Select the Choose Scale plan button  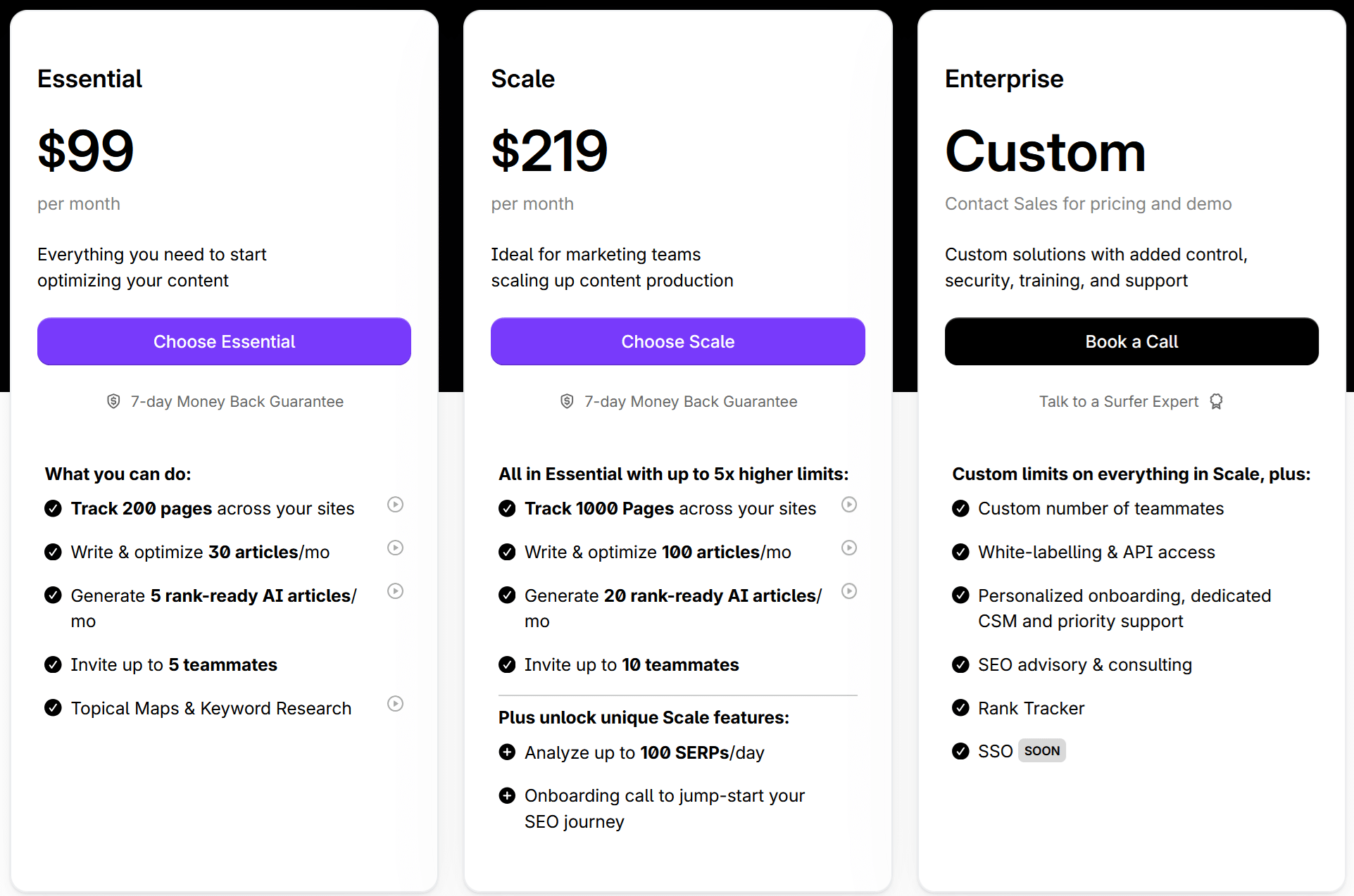678,341
